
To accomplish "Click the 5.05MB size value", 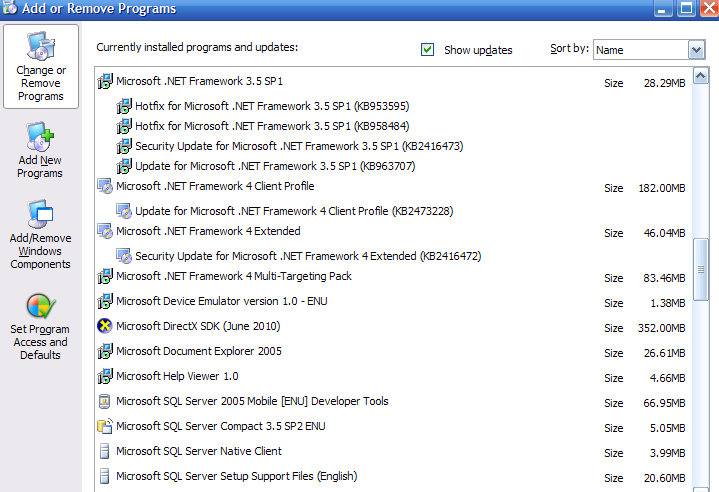I will point(668,428).
